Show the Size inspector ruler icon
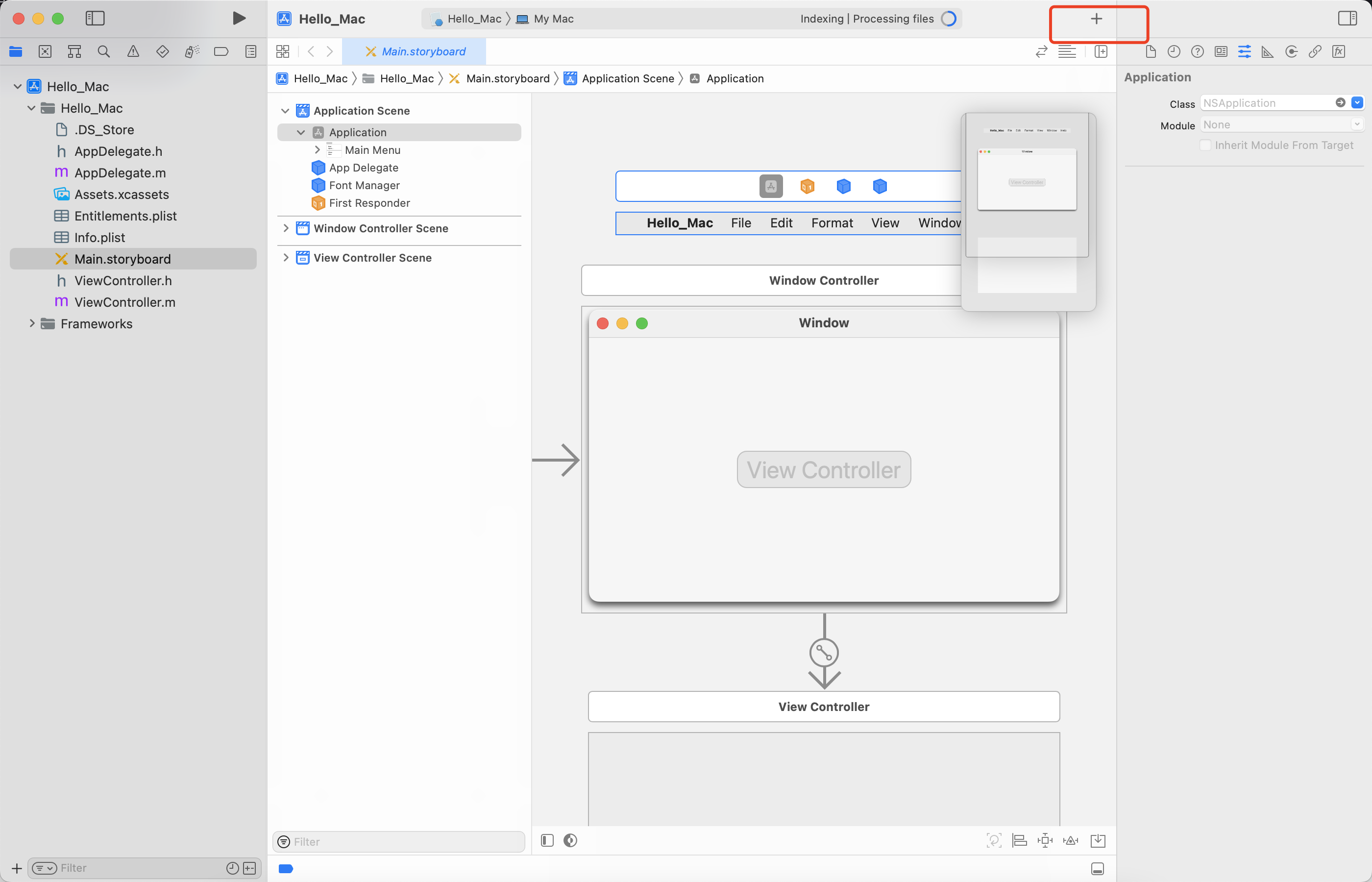 coord(1268,51)
